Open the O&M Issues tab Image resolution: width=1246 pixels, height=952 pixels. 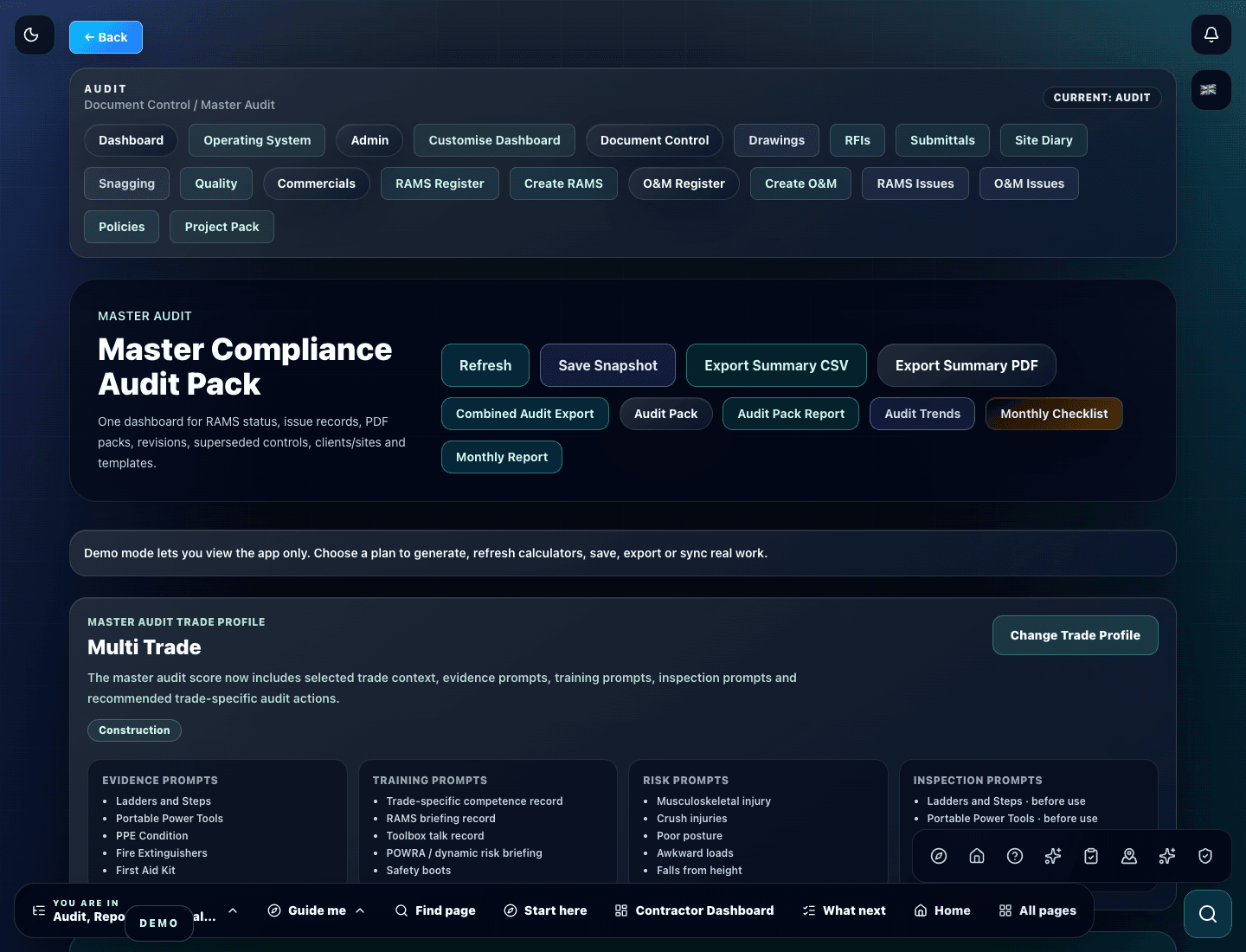coord(1029,183)
